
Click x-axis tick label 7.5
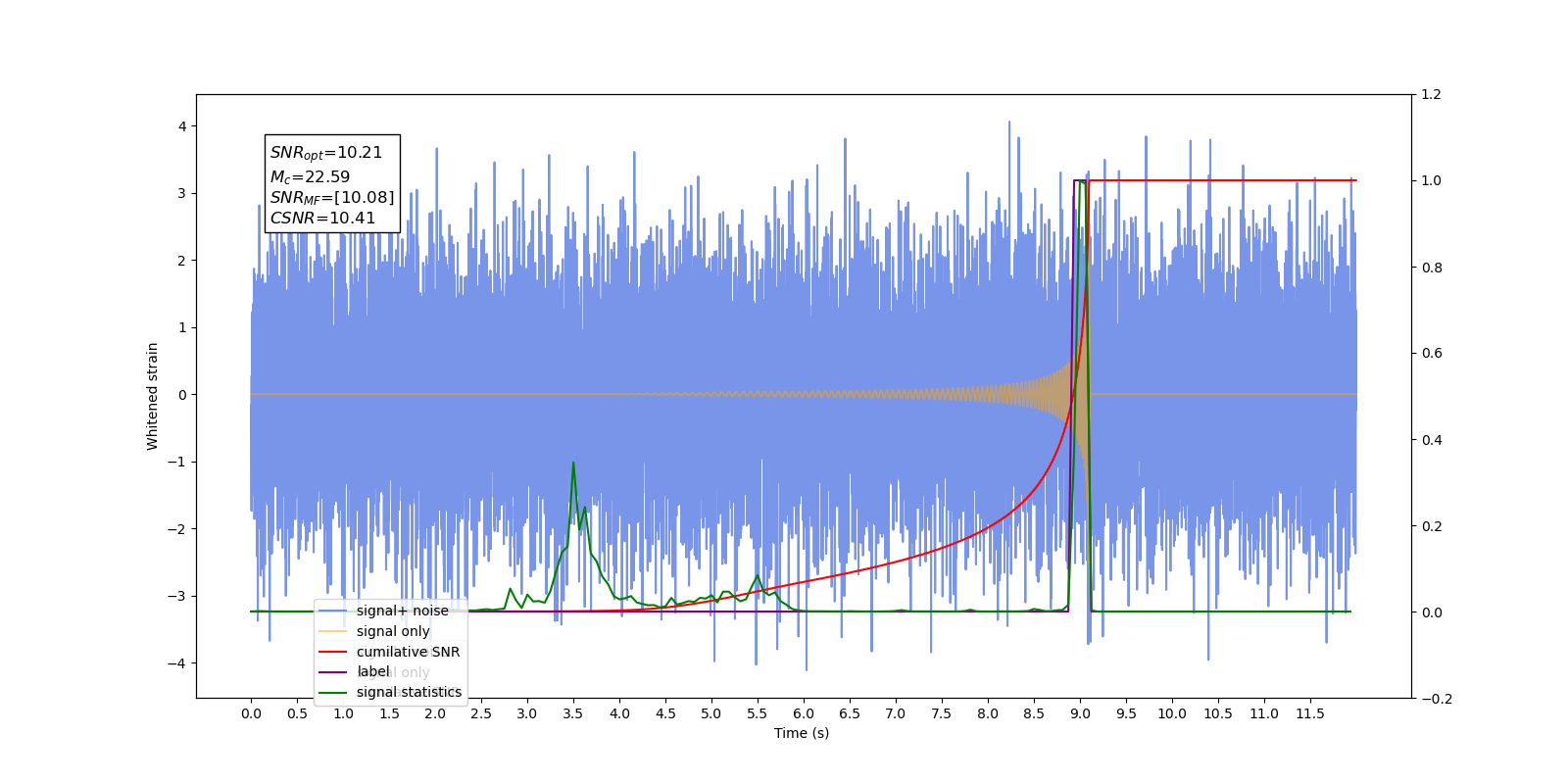tap(942, 713)
